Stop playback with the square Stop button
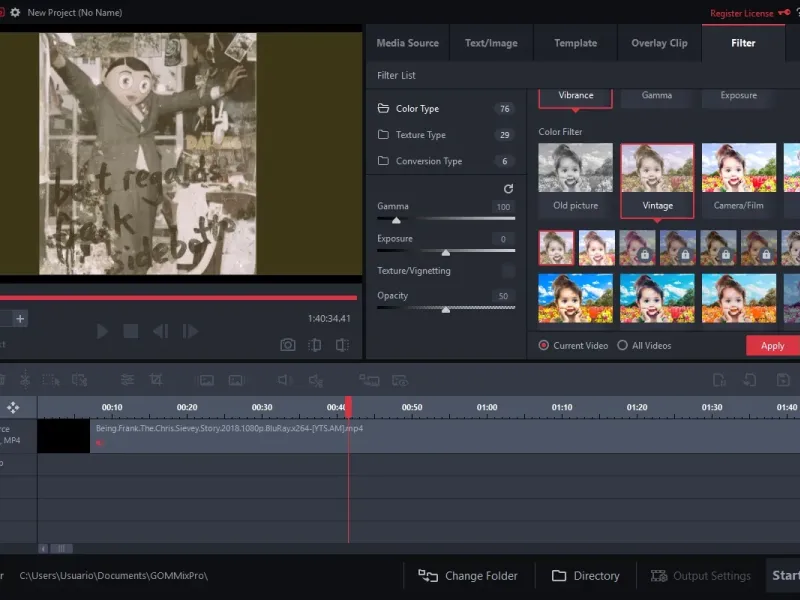The image size is (800, 600). (x=130, y=331)
